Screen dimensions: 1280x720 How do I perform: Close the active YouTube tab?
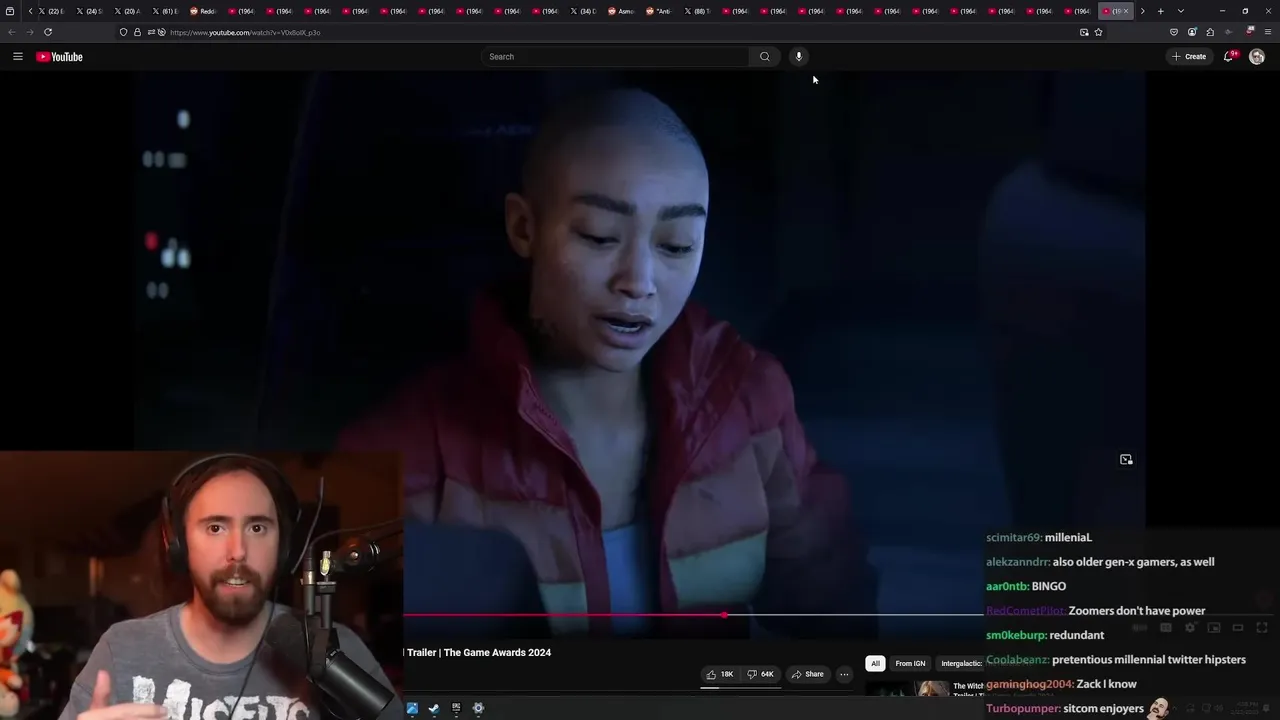[1126, 11]
